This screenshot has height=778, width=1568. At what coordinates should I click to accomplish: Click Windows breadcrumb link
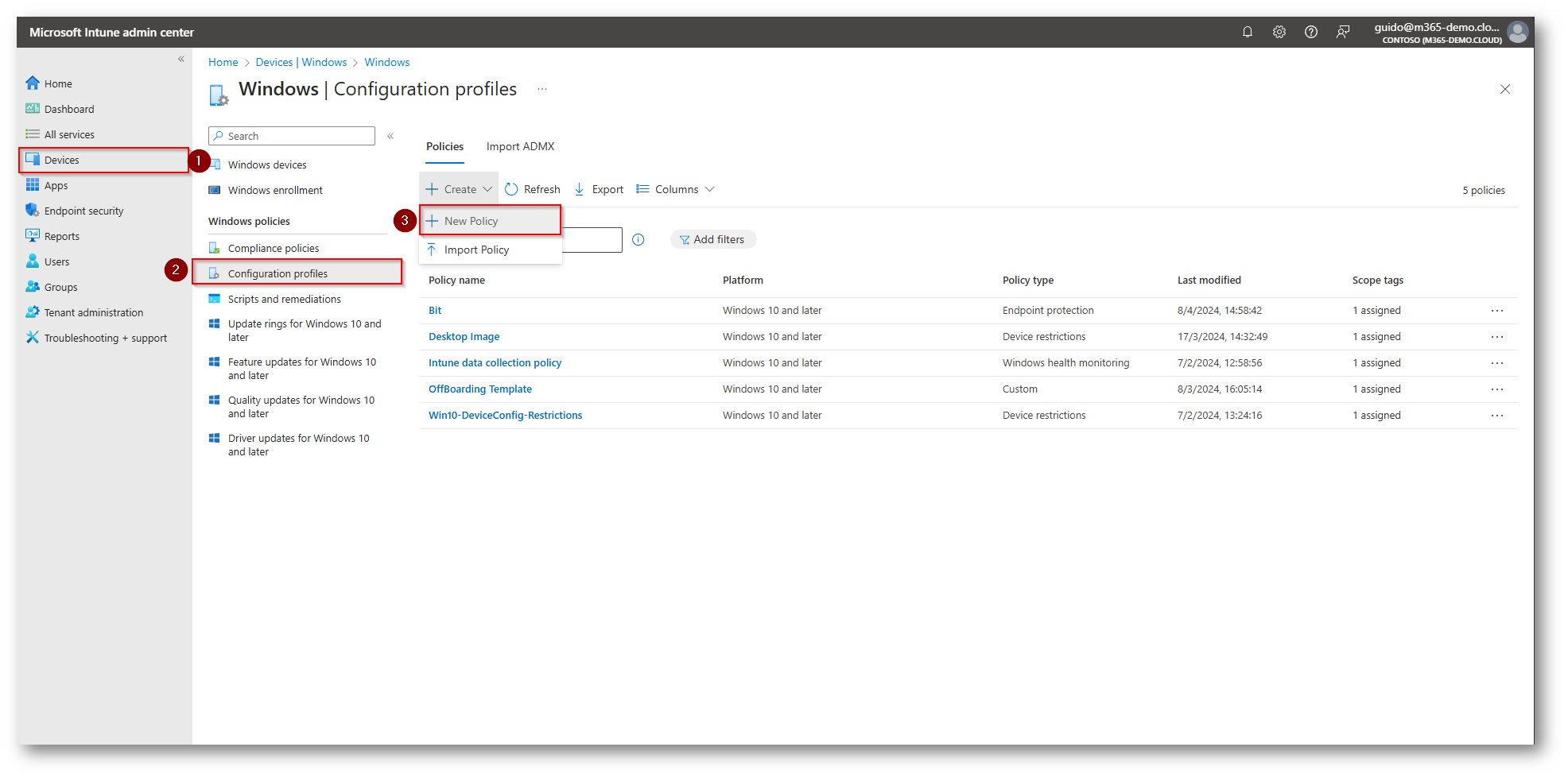[387, 62]
